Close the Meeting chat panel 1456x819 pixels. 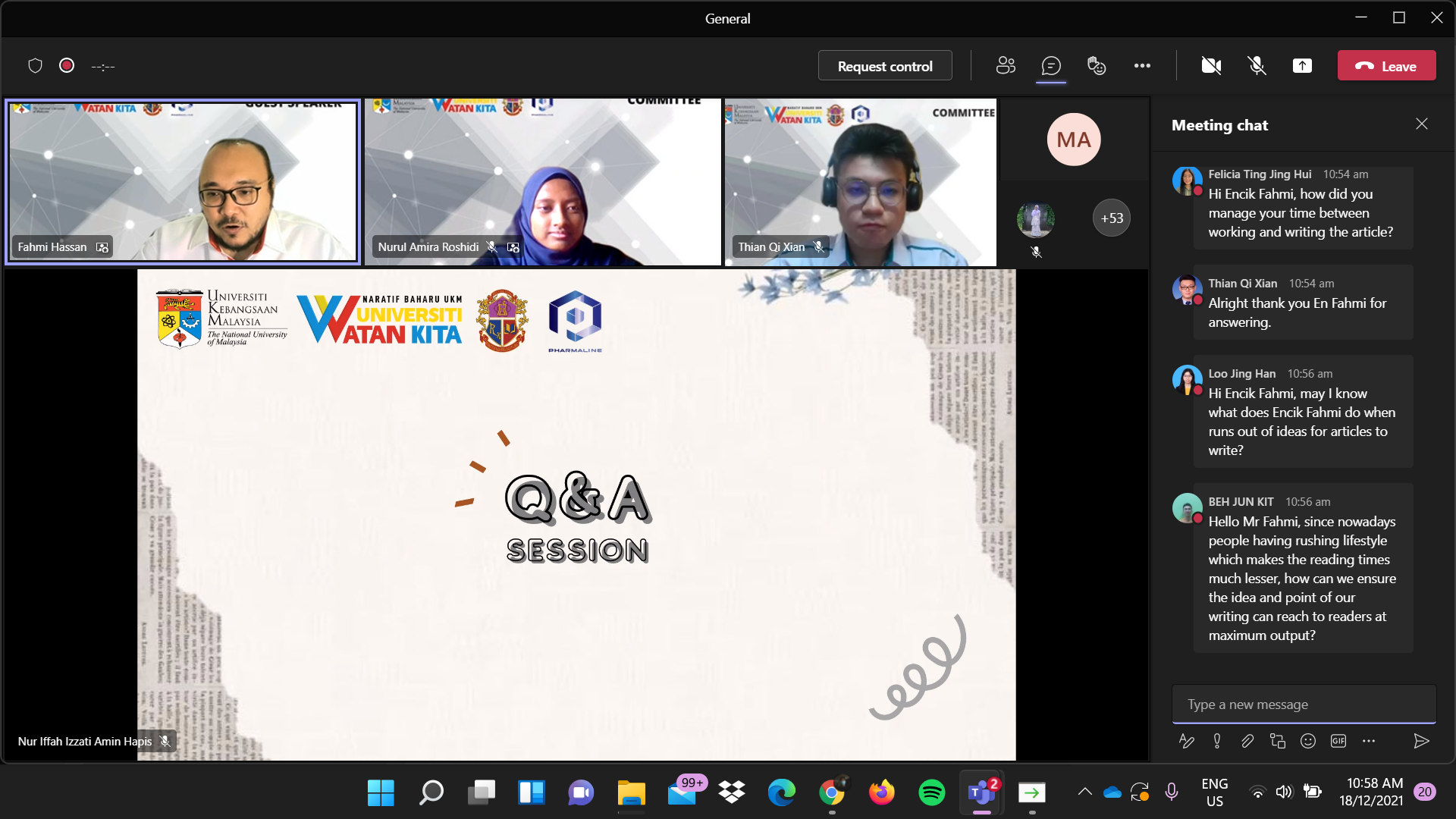[x=1422, y=124]
